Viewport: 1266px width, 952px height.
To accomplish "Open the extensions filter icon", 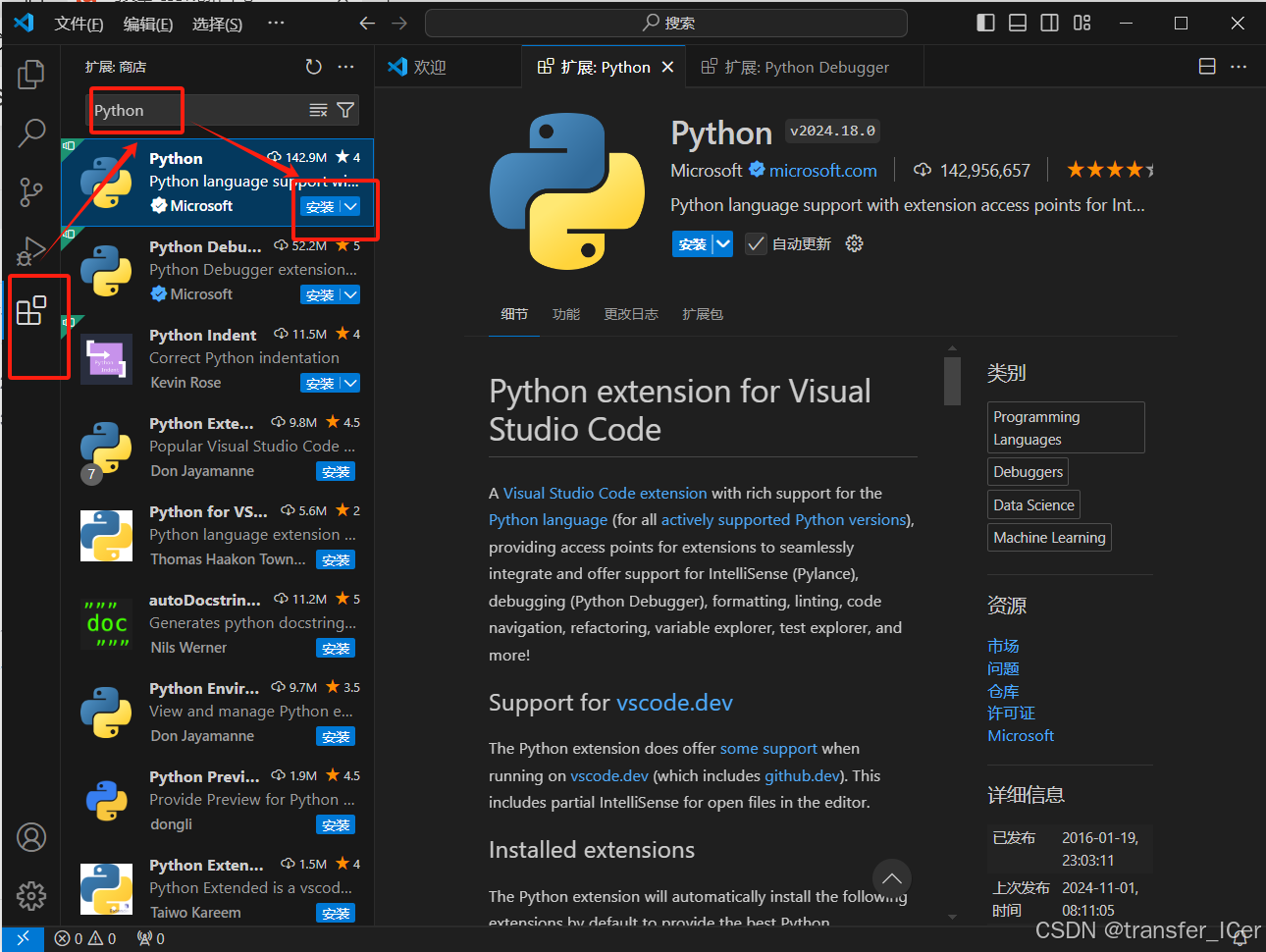I will 345,111.
